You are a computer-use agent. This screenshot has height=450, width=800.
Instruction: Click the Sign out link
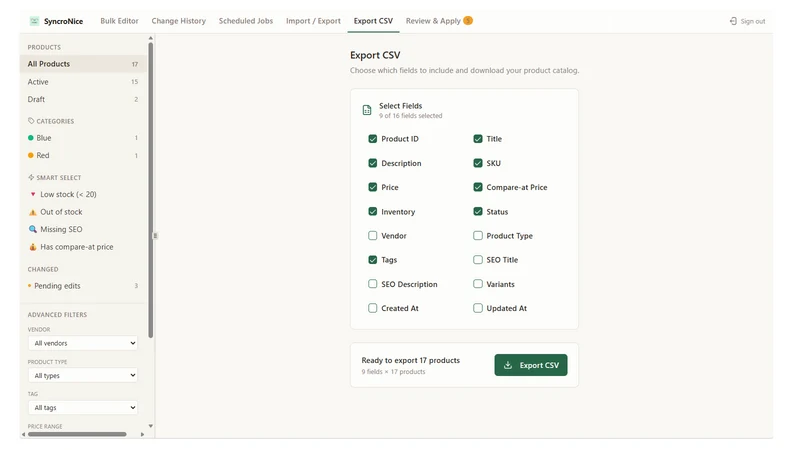[x=747, y=21]
